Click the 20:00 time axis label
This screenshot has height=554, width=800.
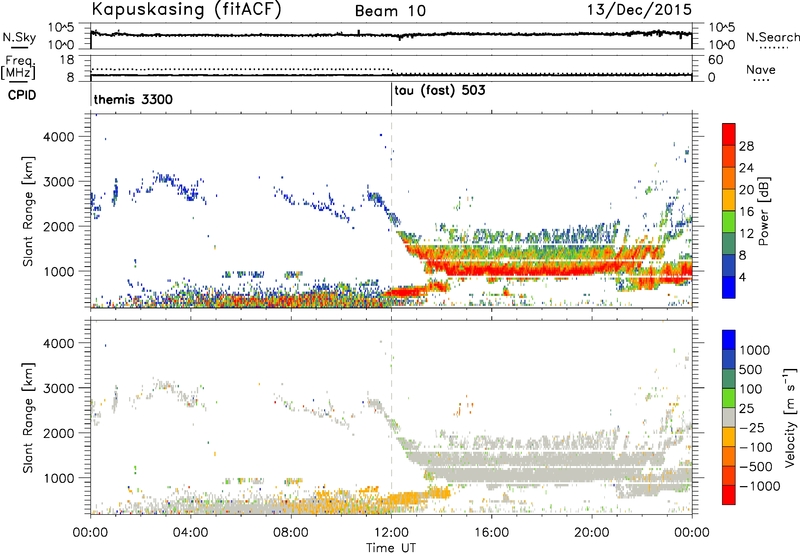592,533
